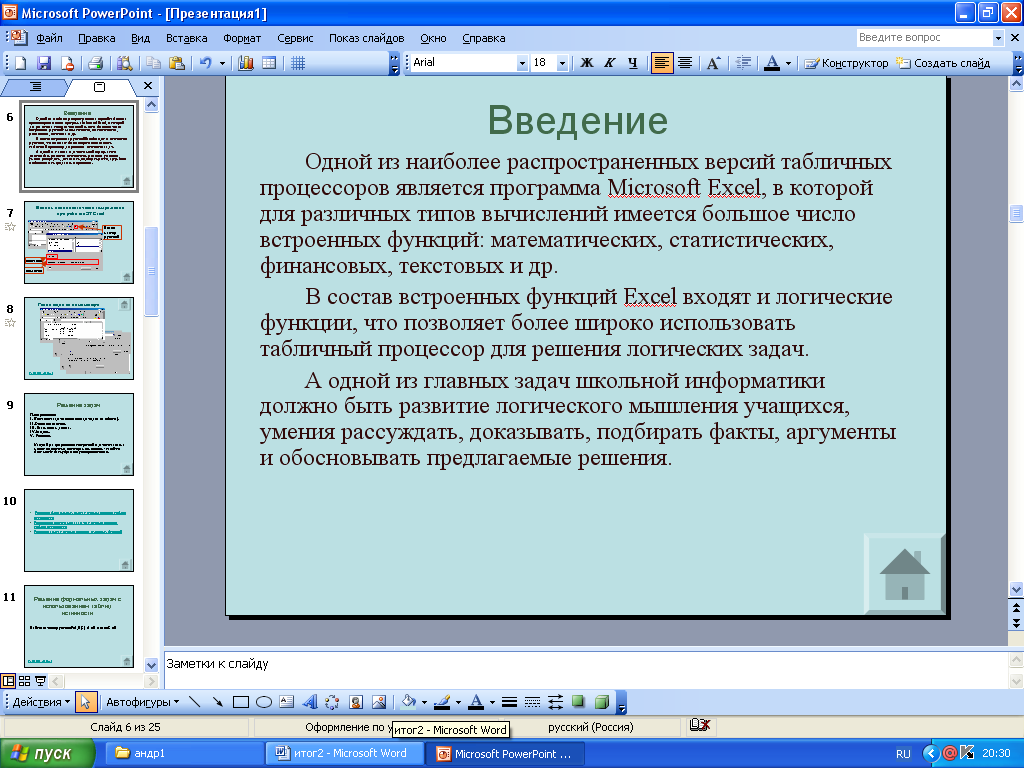Switch to the Slides tab in the left pane
Viewport: 1024px width, 768px height.
click(99, 87)
